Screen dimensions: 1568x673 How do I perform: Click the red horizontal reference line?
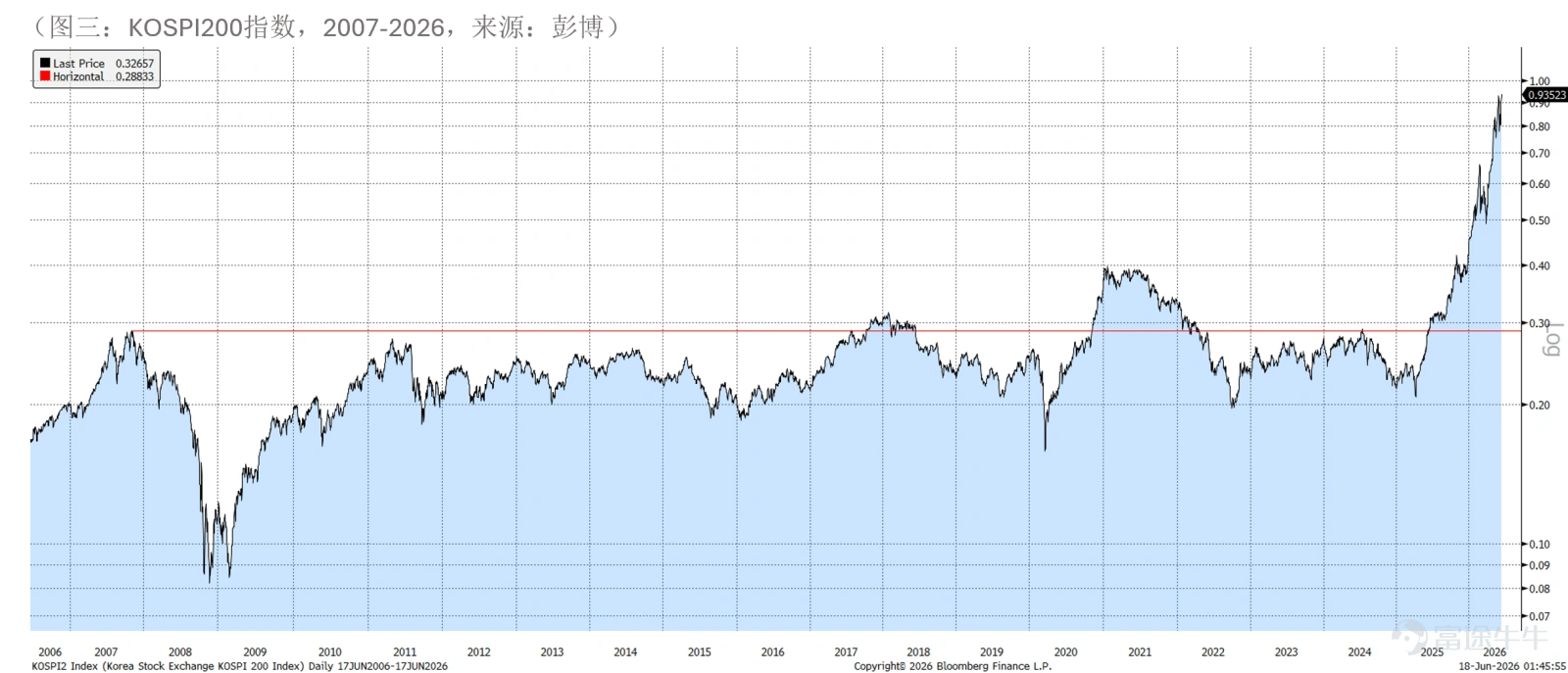click(823, 331)
